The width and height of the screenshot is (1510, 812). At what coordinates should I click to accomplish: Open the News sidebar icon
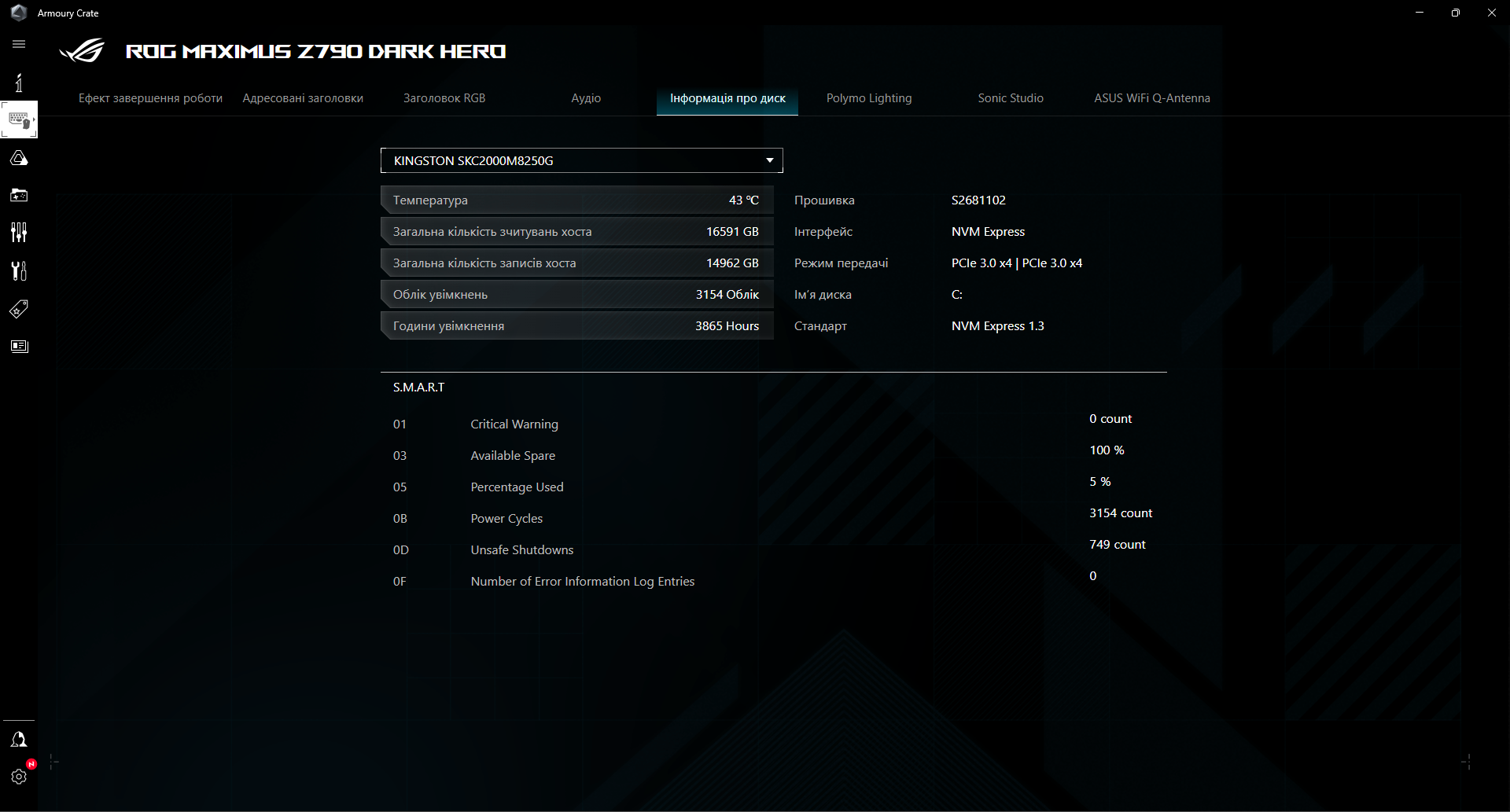click(19, 346)
